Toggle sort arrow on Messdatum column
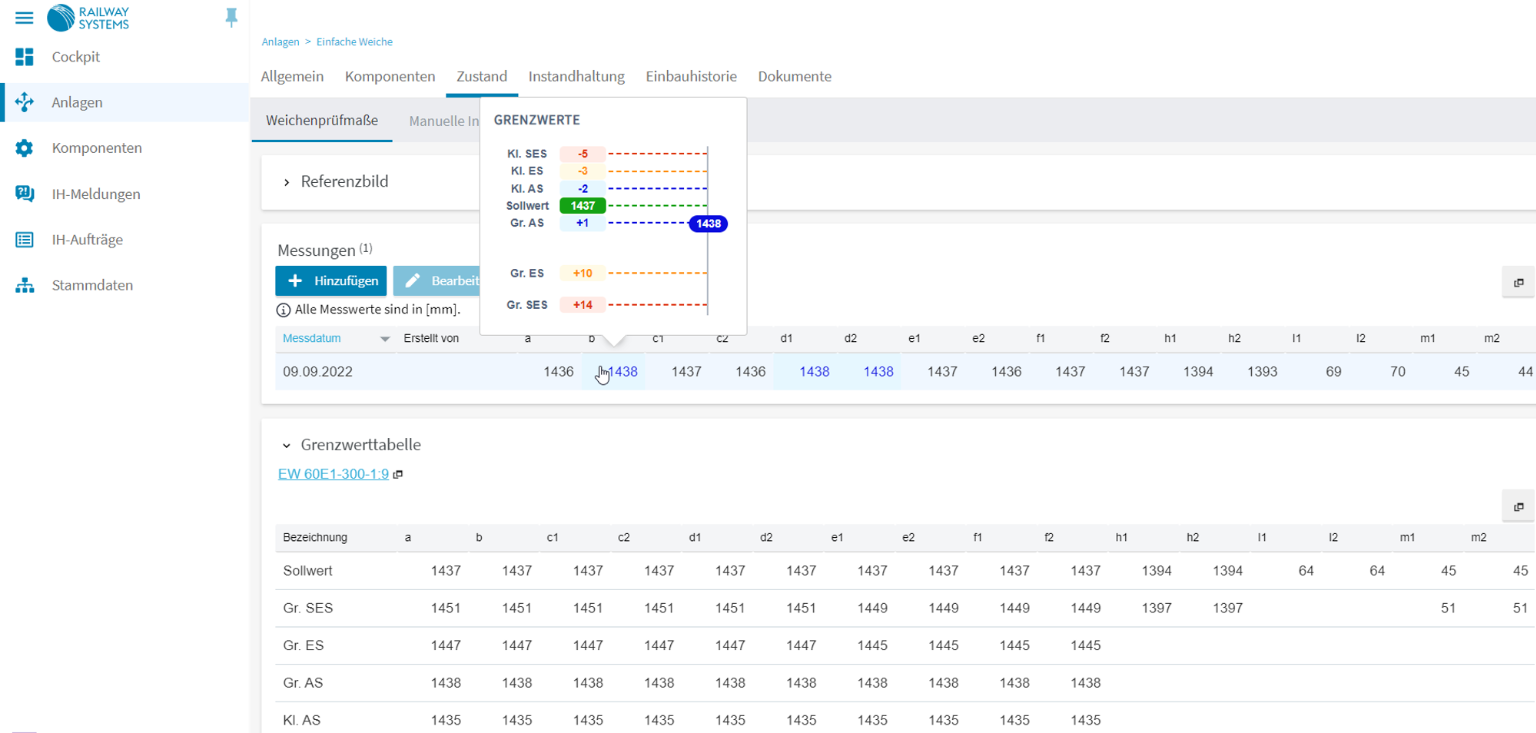Screen dimensions: 1536x733 point(385,339)
